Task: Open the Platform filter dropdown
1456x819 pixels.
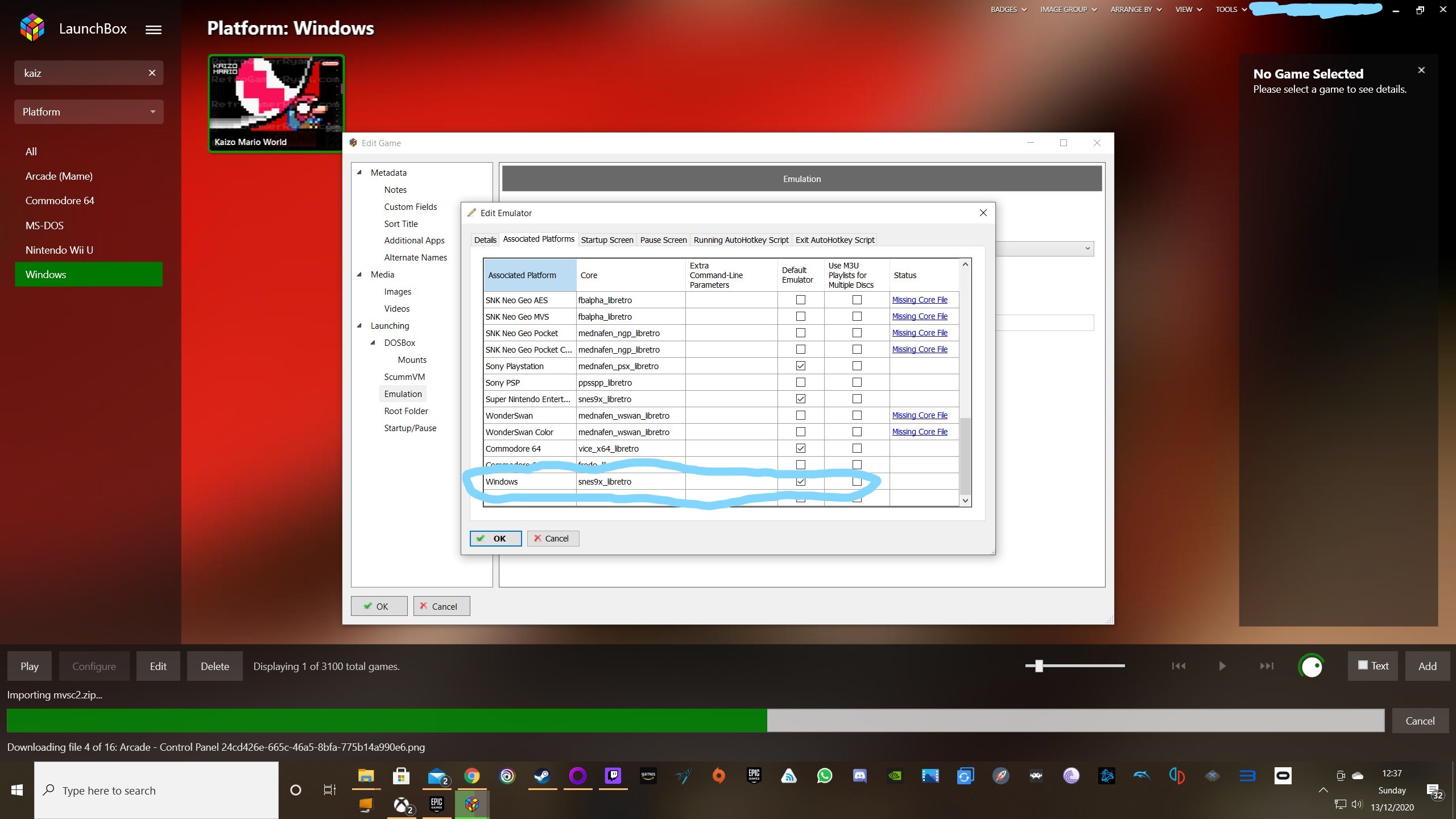Action: 89,111
